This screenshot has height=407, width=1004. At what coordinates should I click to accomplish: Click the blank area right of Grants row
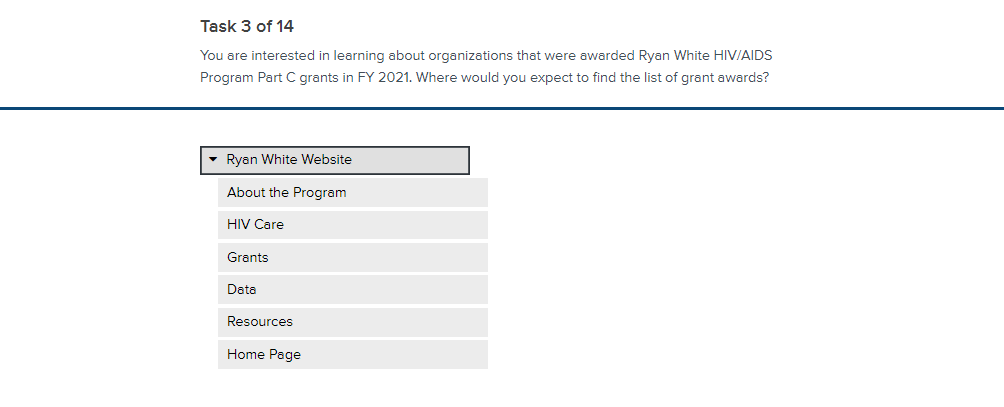[700, 258]
